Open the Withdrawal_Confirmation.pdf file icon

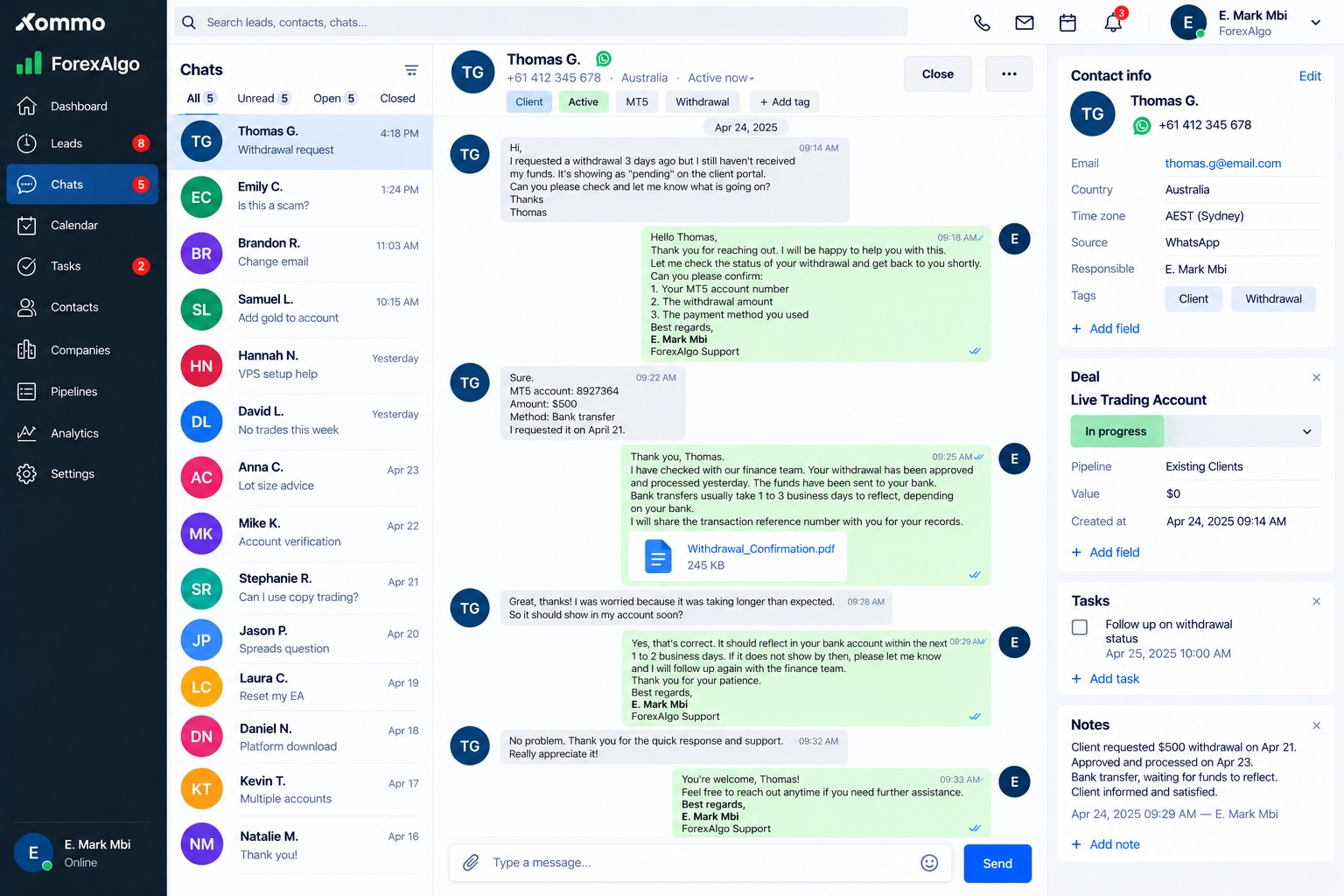tap(658, 556)
